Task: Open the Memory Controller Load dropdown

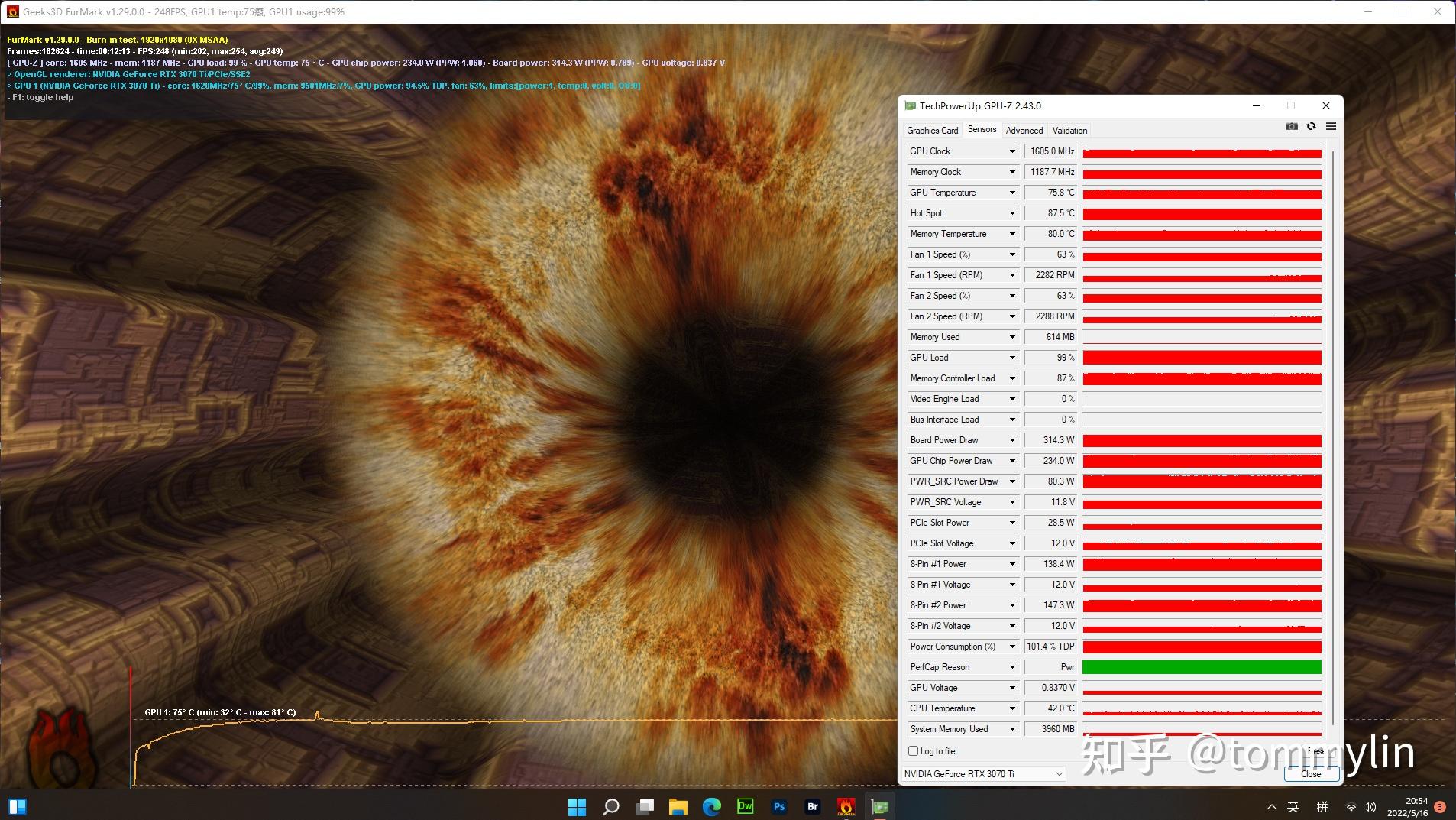Action: click(x=1012, y=378)
